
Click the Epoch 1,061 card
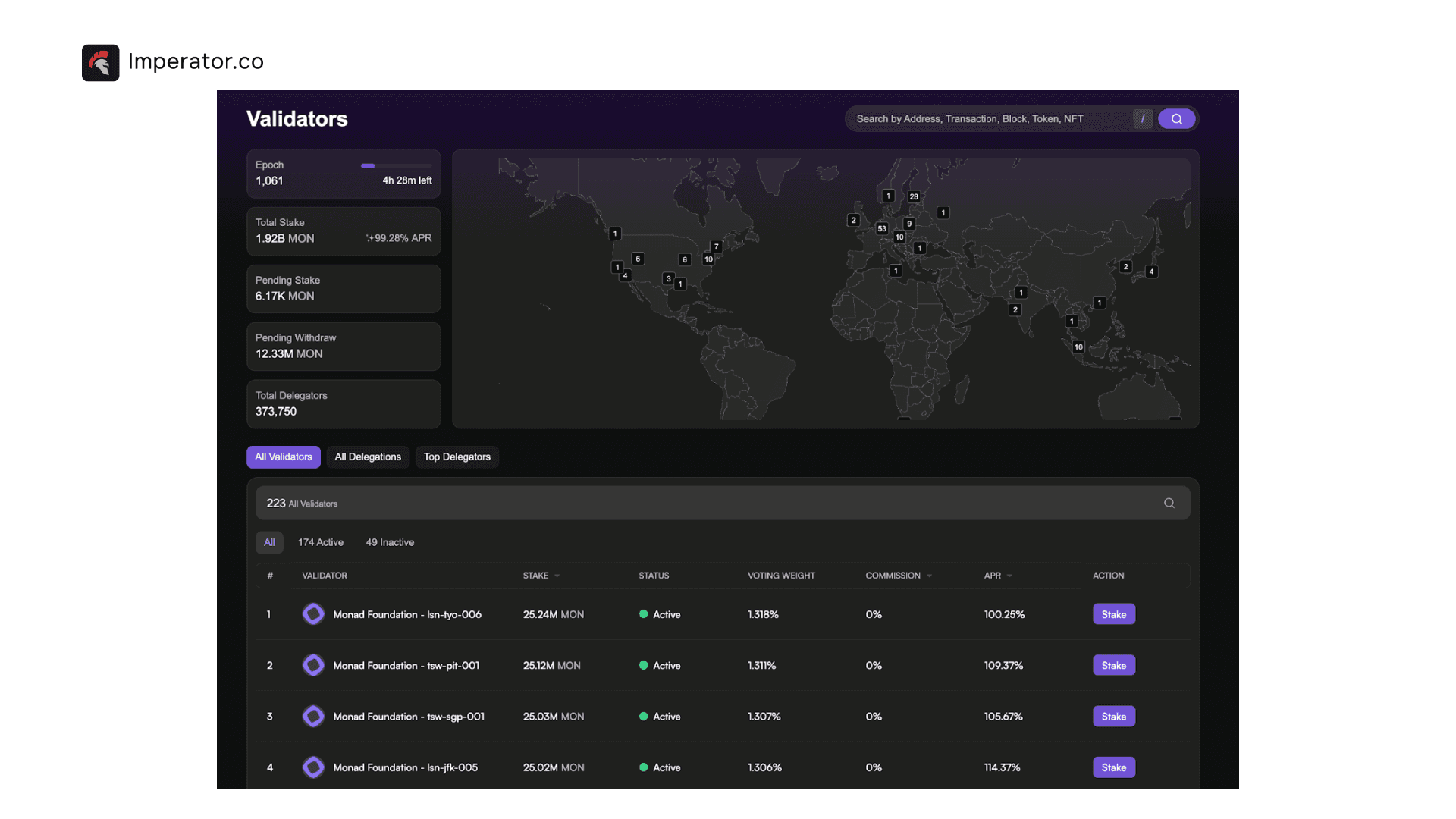coord(344,174)
